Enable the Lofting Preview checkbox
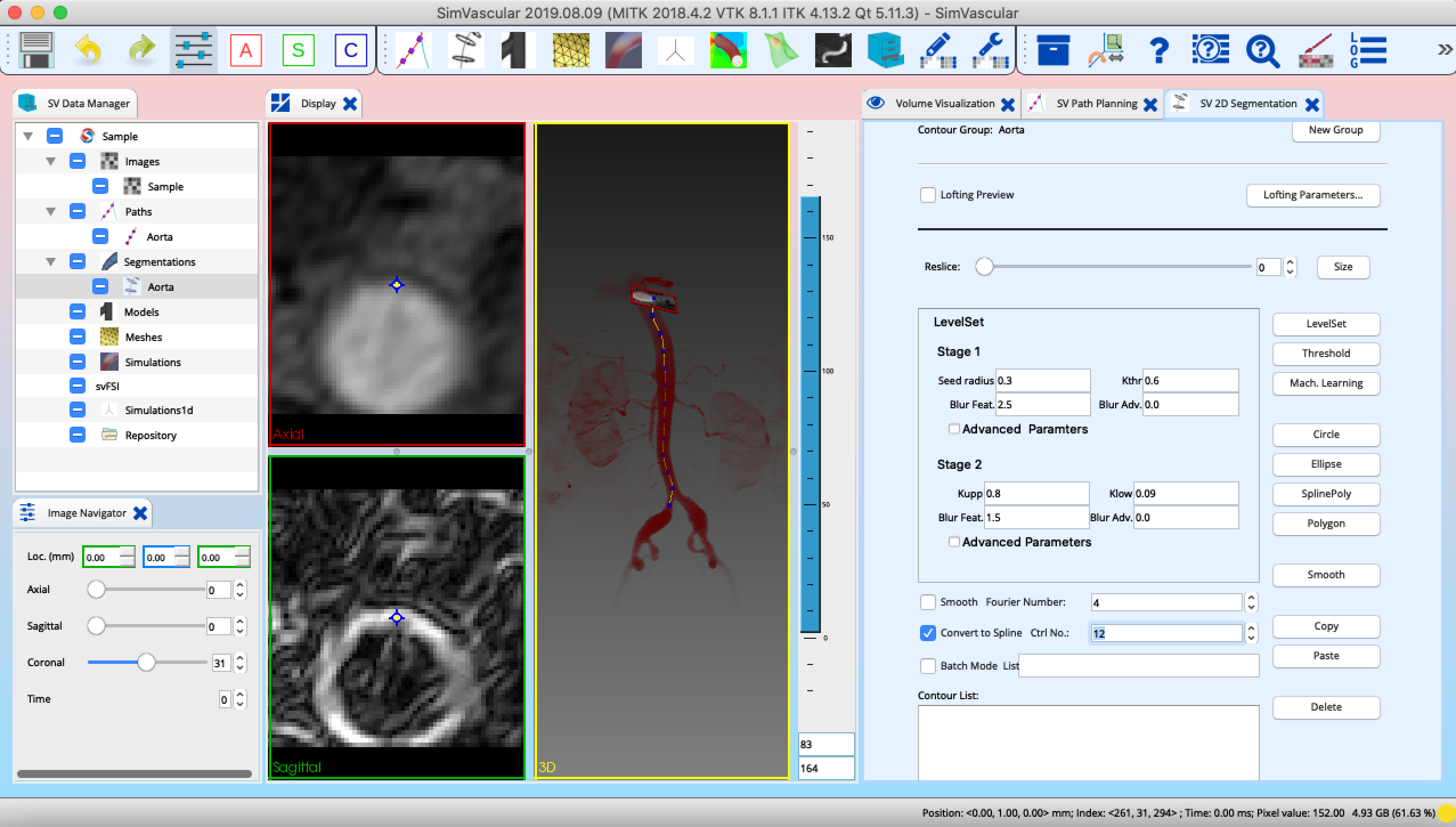Screen dimensions: 1456x827 pyautogui.click(x=928, y=195)
